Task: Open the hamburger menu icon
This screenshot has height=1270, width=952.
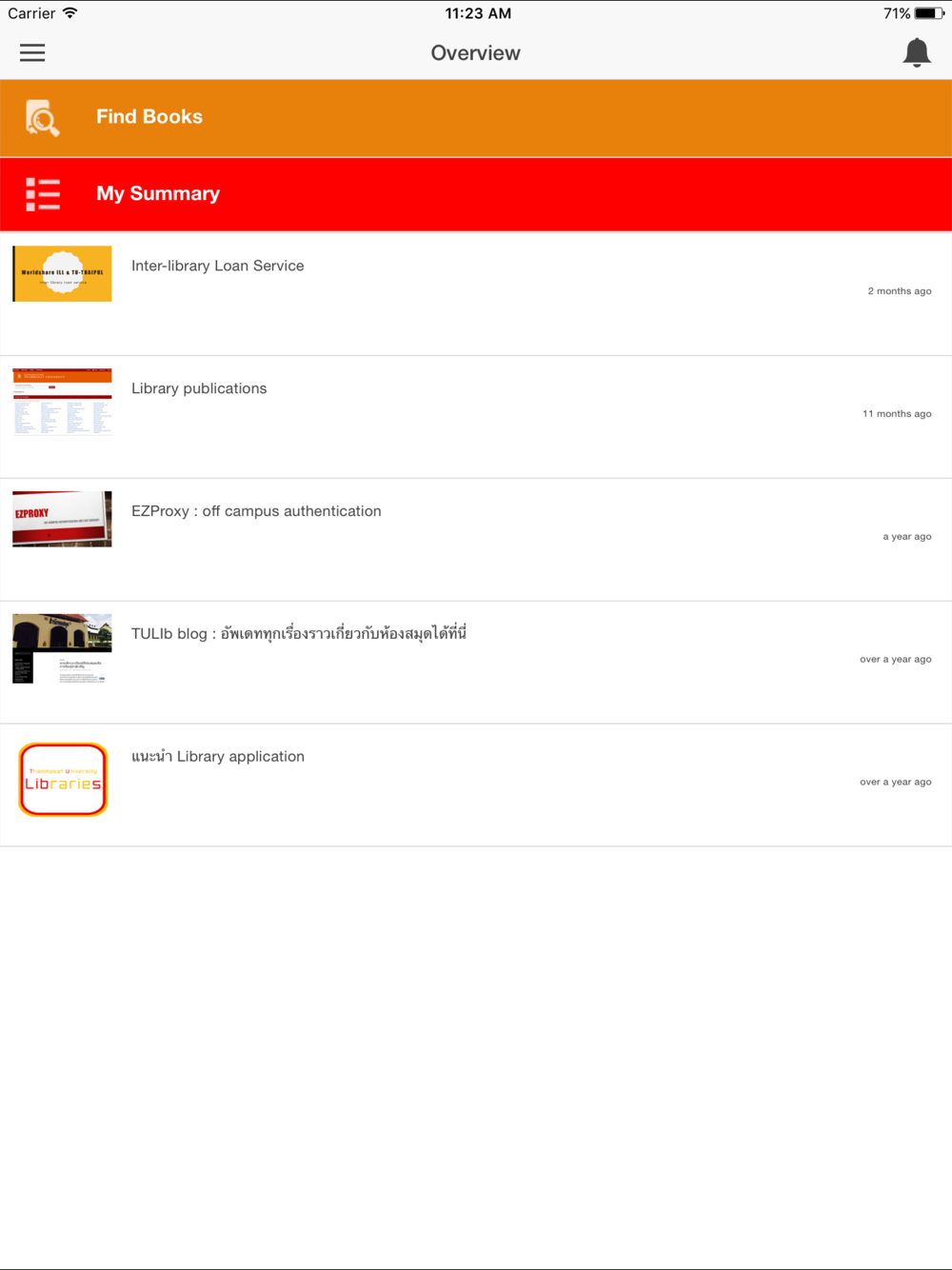Action: tap(32, 53)
